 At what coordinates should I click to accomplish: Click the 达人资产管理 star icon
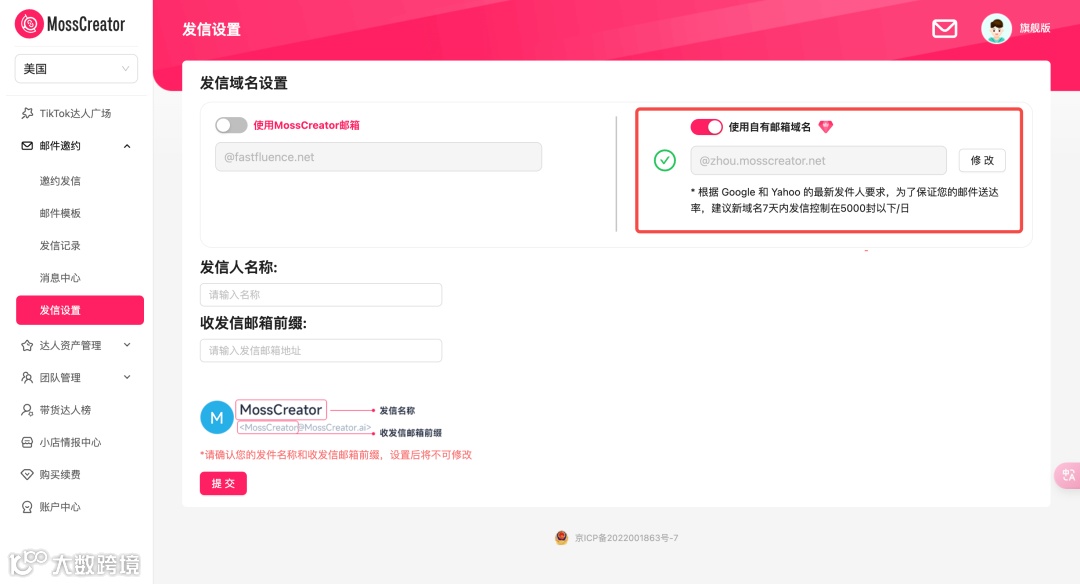pyautogui.click(x=27, y=346)
